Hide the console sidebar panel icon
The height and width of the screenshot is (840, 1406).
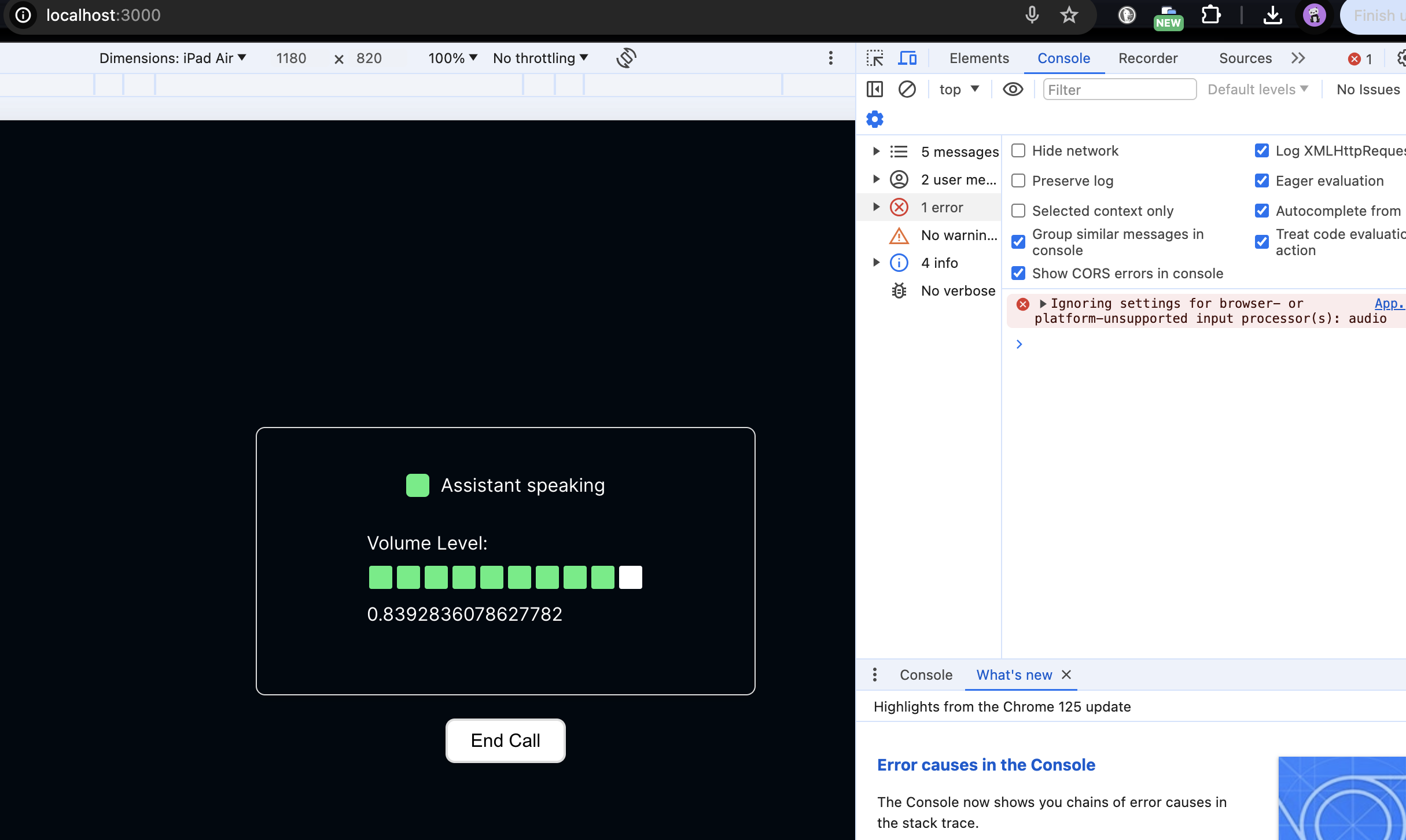875,90
